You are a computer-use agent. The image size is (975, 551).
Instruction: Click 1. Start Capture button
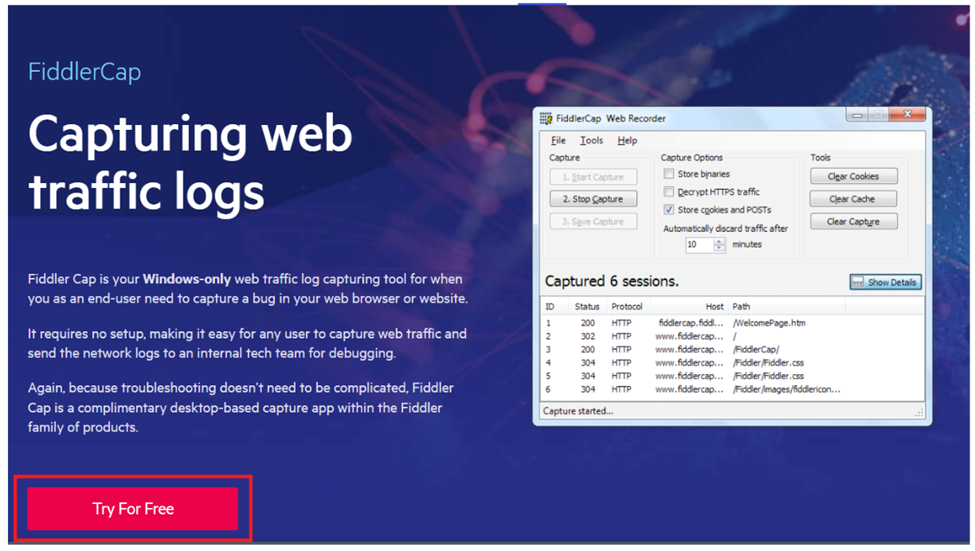[x=593, y=177]
